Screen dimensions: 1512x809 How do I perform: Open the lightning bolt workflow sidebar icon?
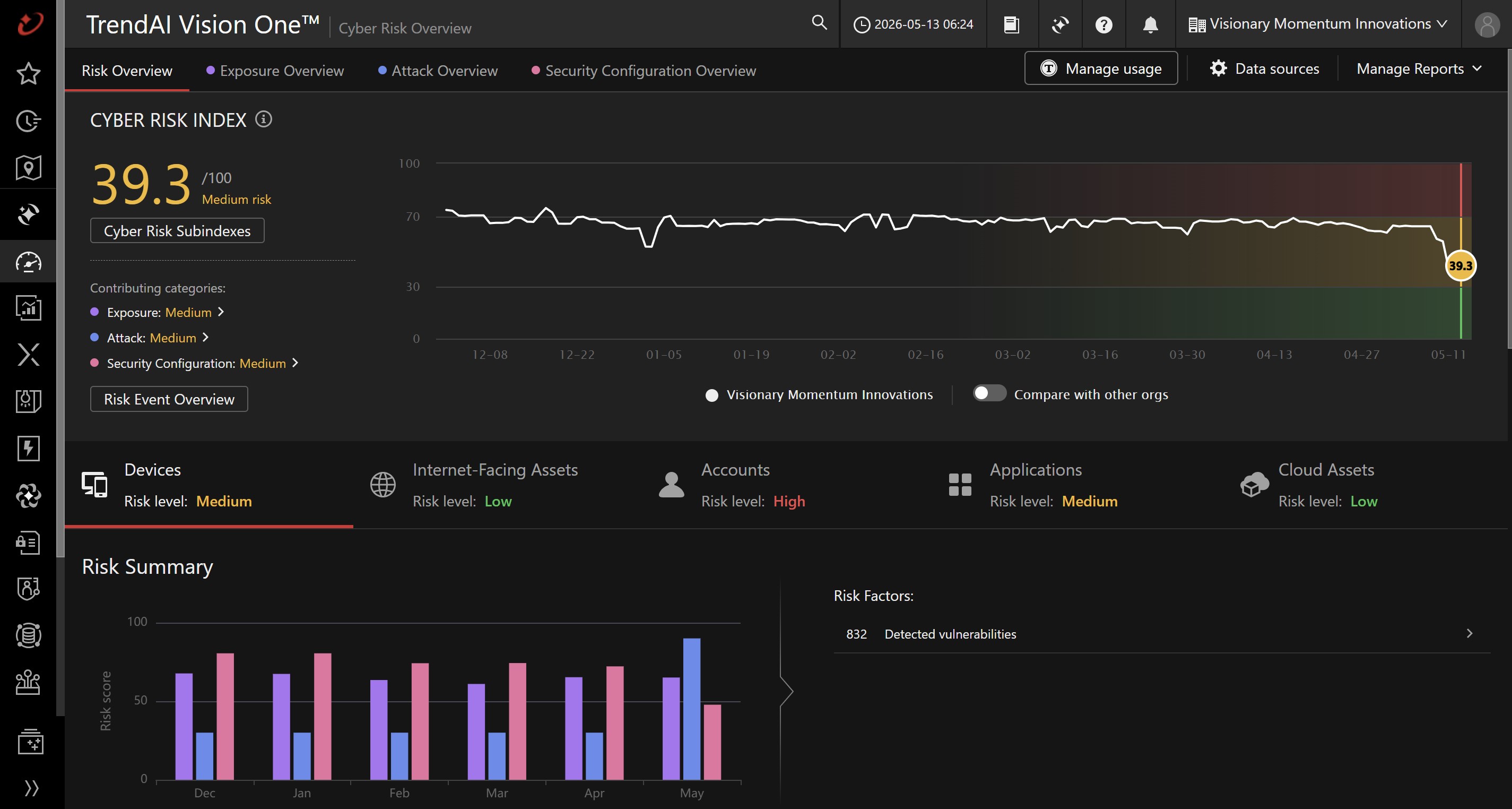[x=28, y=448]
